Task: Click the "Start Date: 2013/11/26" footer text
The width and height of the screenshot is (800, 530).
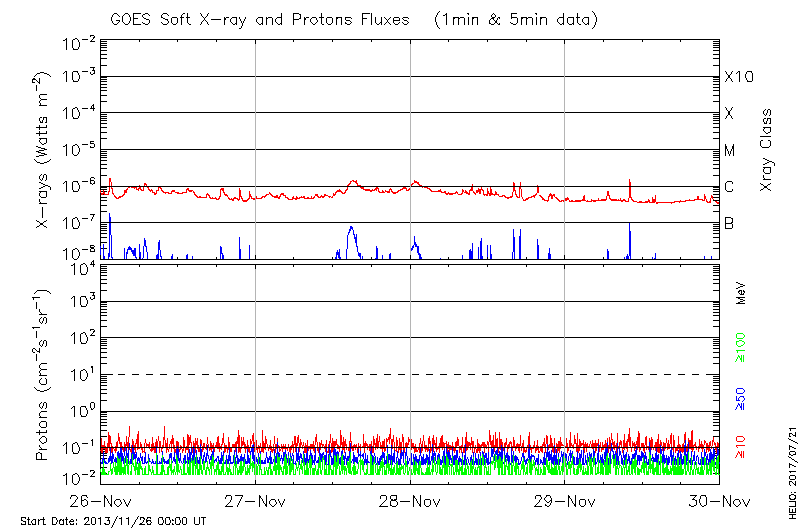Action: [x=113, y=521]
